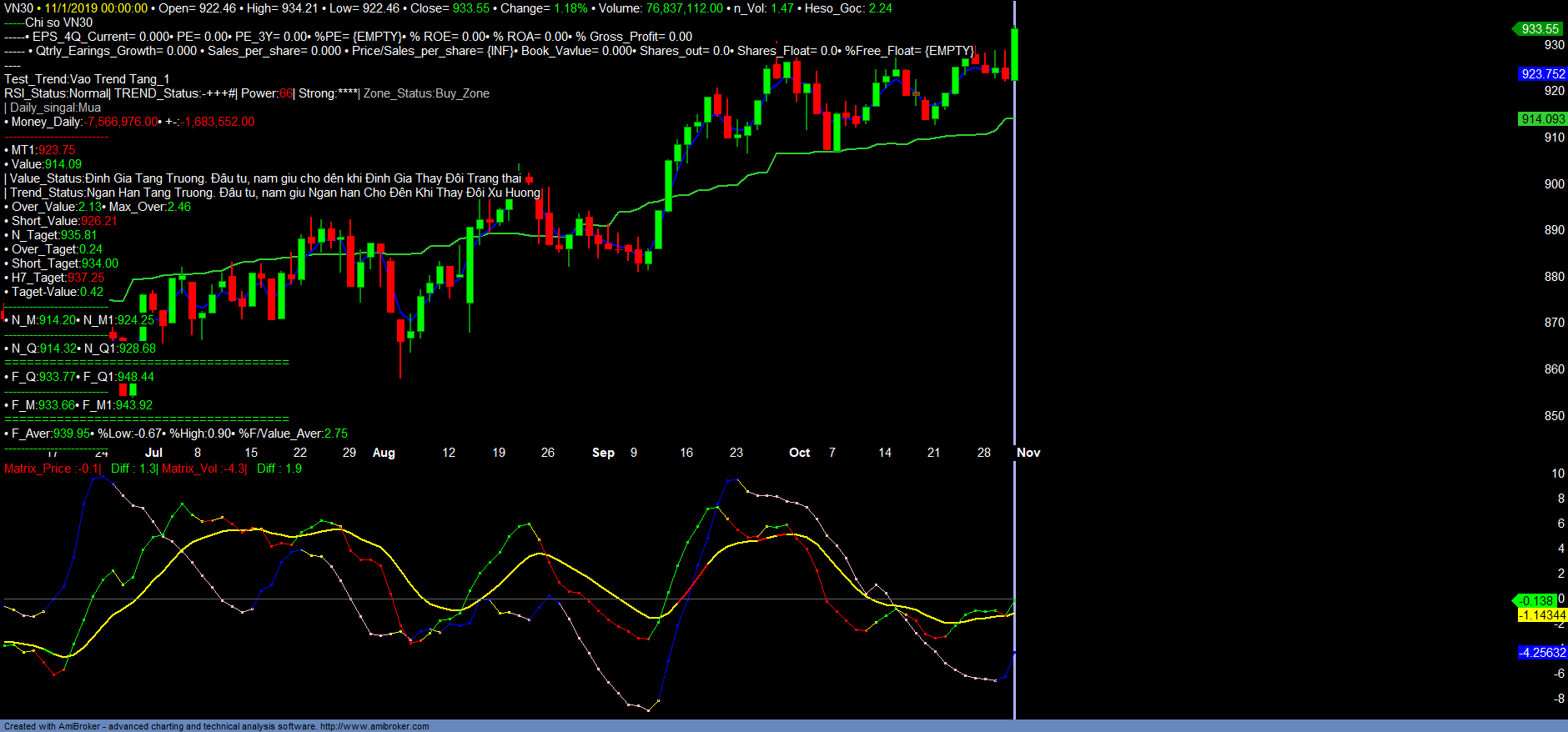The height and width of the screenshot is (732, 1568).
Task: Click the blue 923.752 value label
Action: (x=1542, y=74)
